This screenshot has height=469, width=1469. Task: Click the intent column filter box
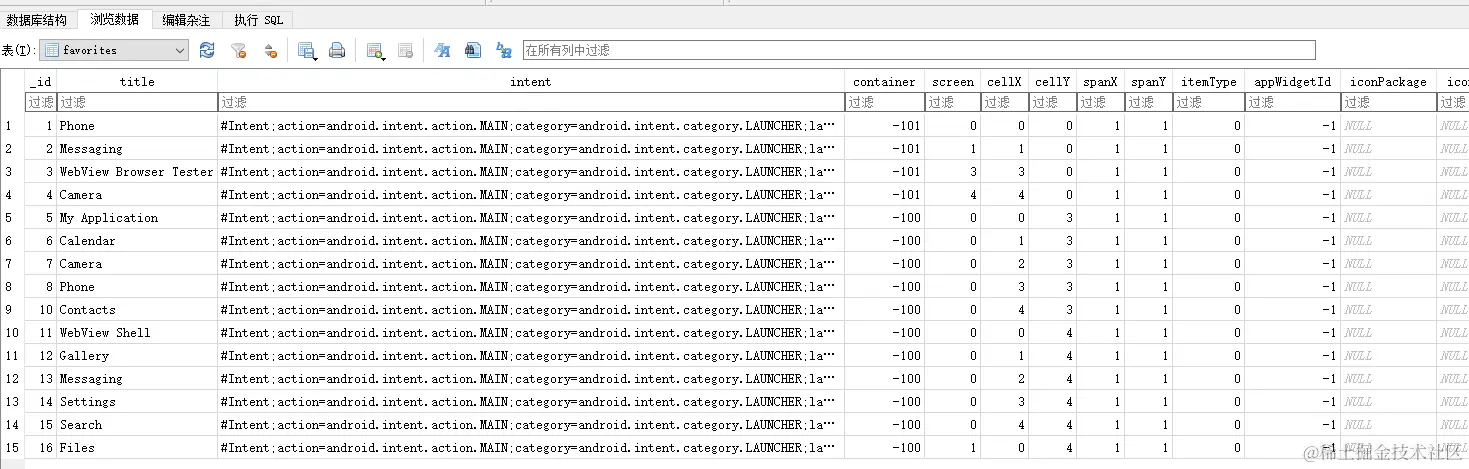click(531, 102)
